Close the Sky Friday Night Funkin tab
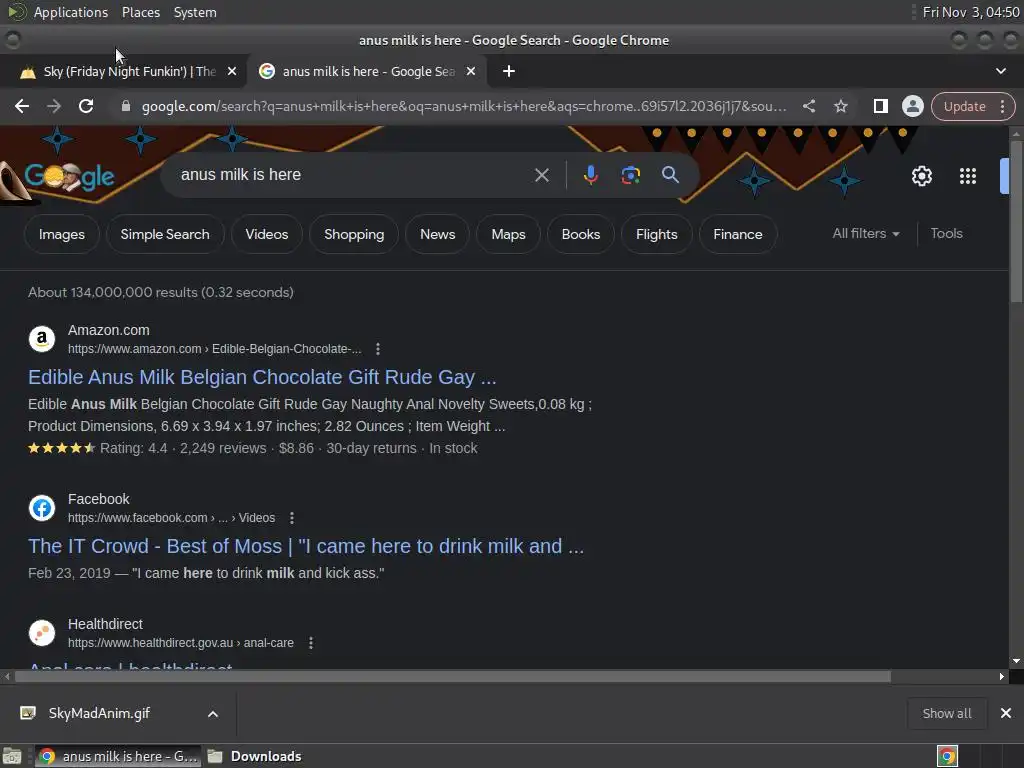Viewport: 1024px width, 768px height. [x=232, y=71]
